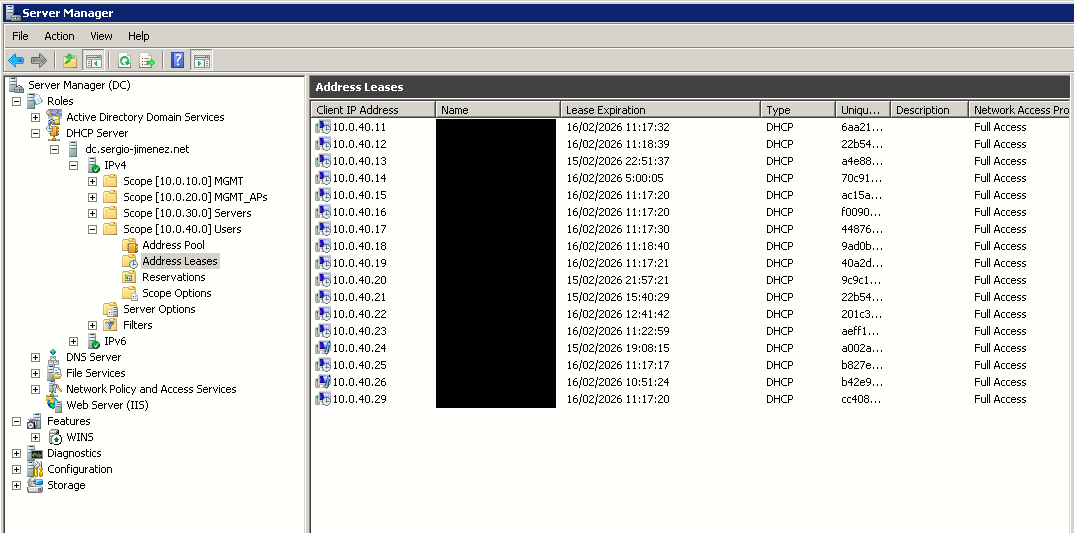The image size is (1074, 533).
Task: Click the Back arrow toolbar icon
Action: click(16, 61)
